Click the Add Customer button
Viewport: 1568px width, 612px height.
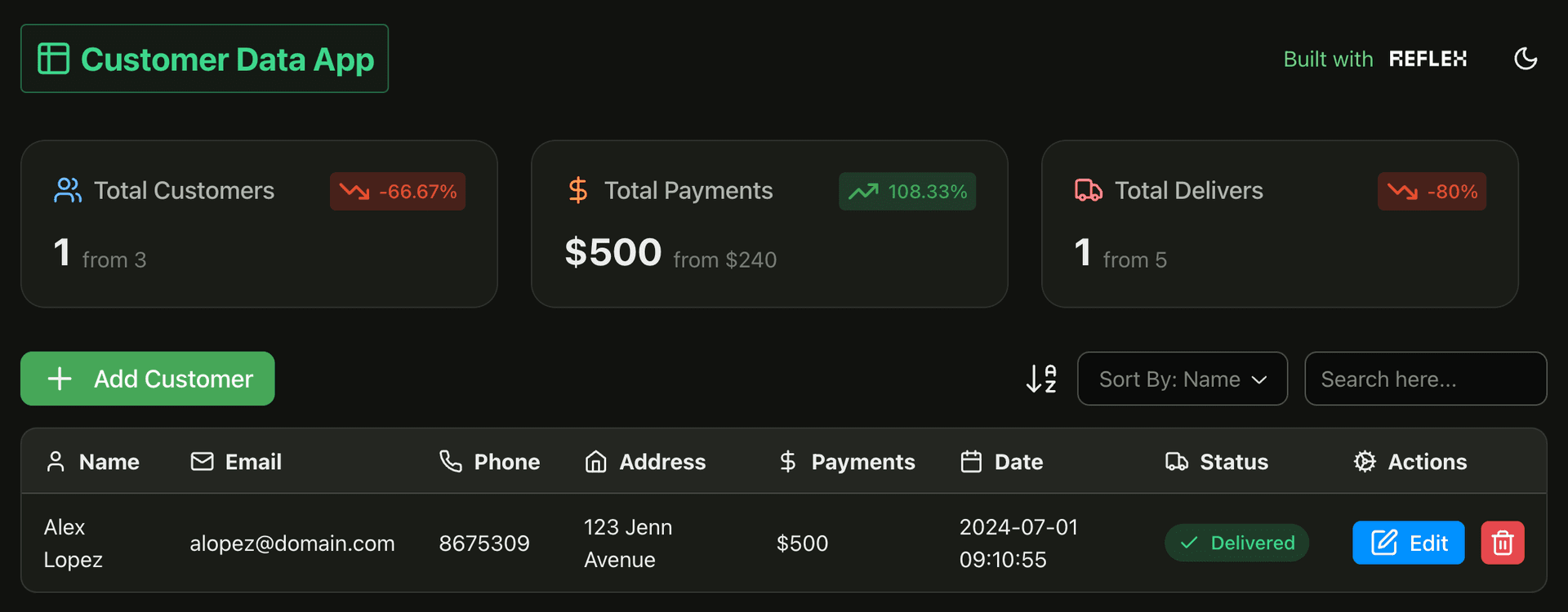(147, 379)
